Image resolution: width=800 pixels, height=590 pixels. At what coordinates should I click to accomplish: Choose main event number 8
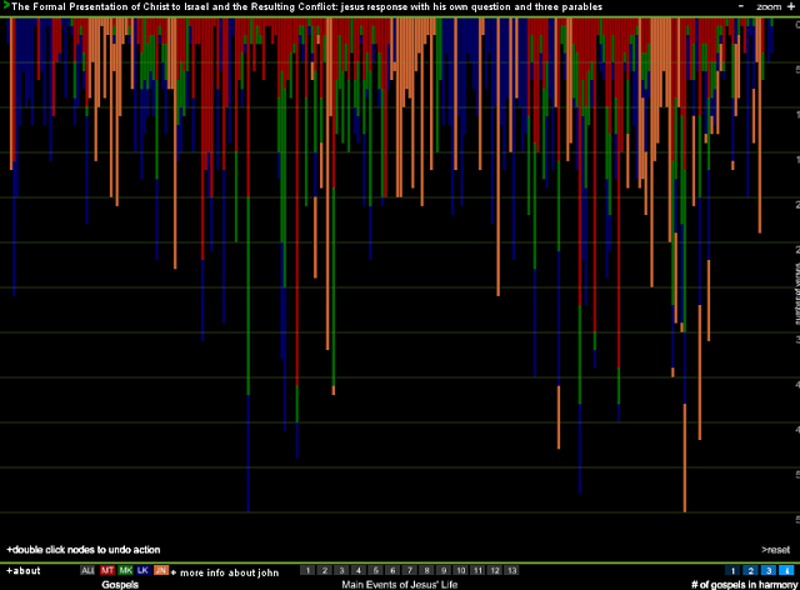click(428, 570)
